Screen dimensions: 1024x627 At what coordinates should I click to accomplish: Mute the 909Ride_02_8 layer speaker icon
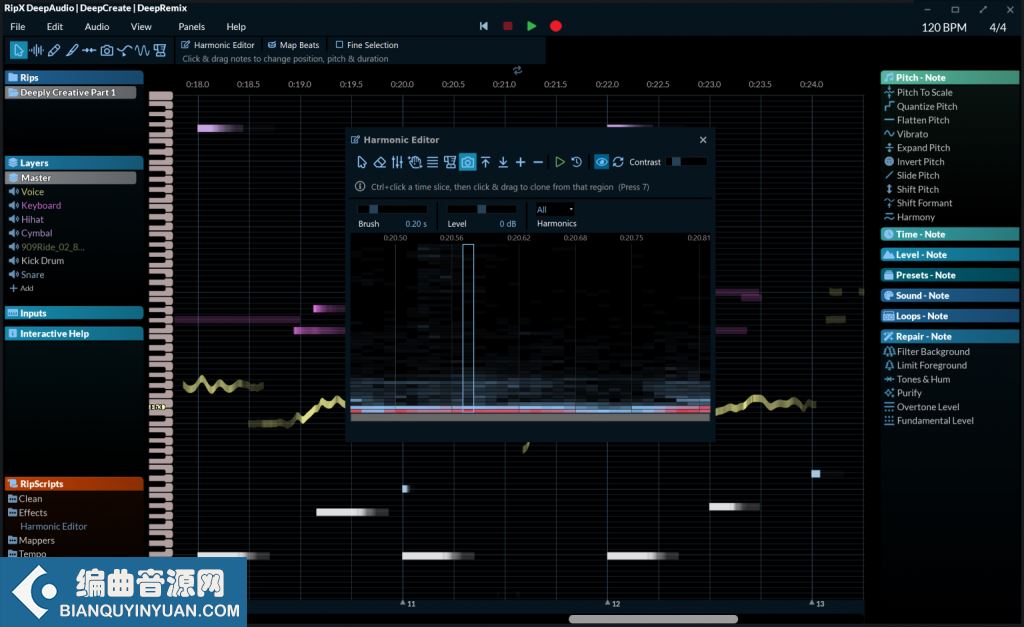point(13,247)
